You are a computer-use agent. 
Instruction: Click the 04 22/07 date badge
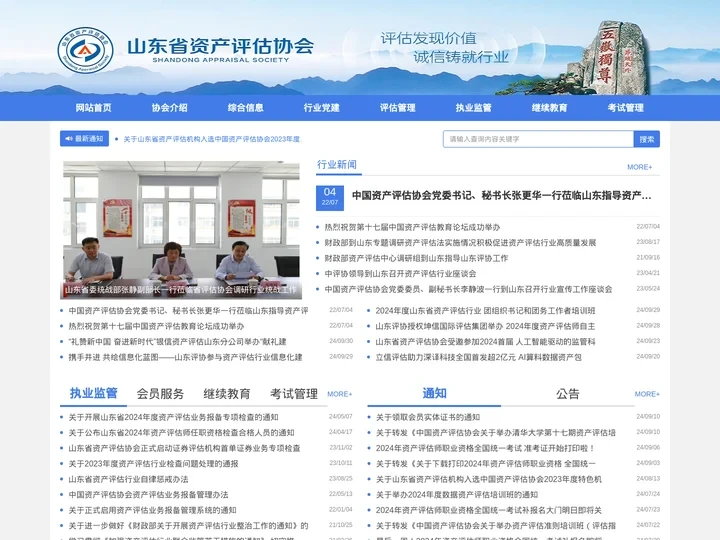(330, 198)
